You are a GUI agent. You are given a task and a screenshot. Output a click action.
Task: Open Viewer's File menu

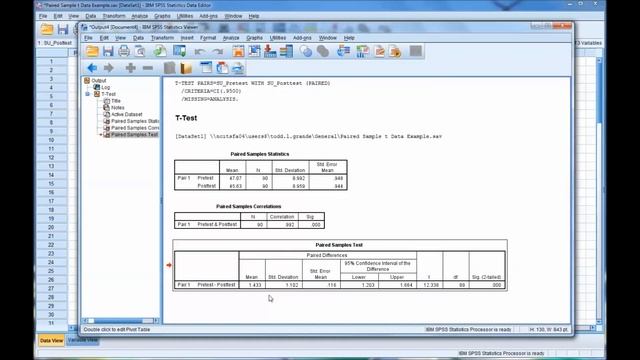click(x=88, y=38)
